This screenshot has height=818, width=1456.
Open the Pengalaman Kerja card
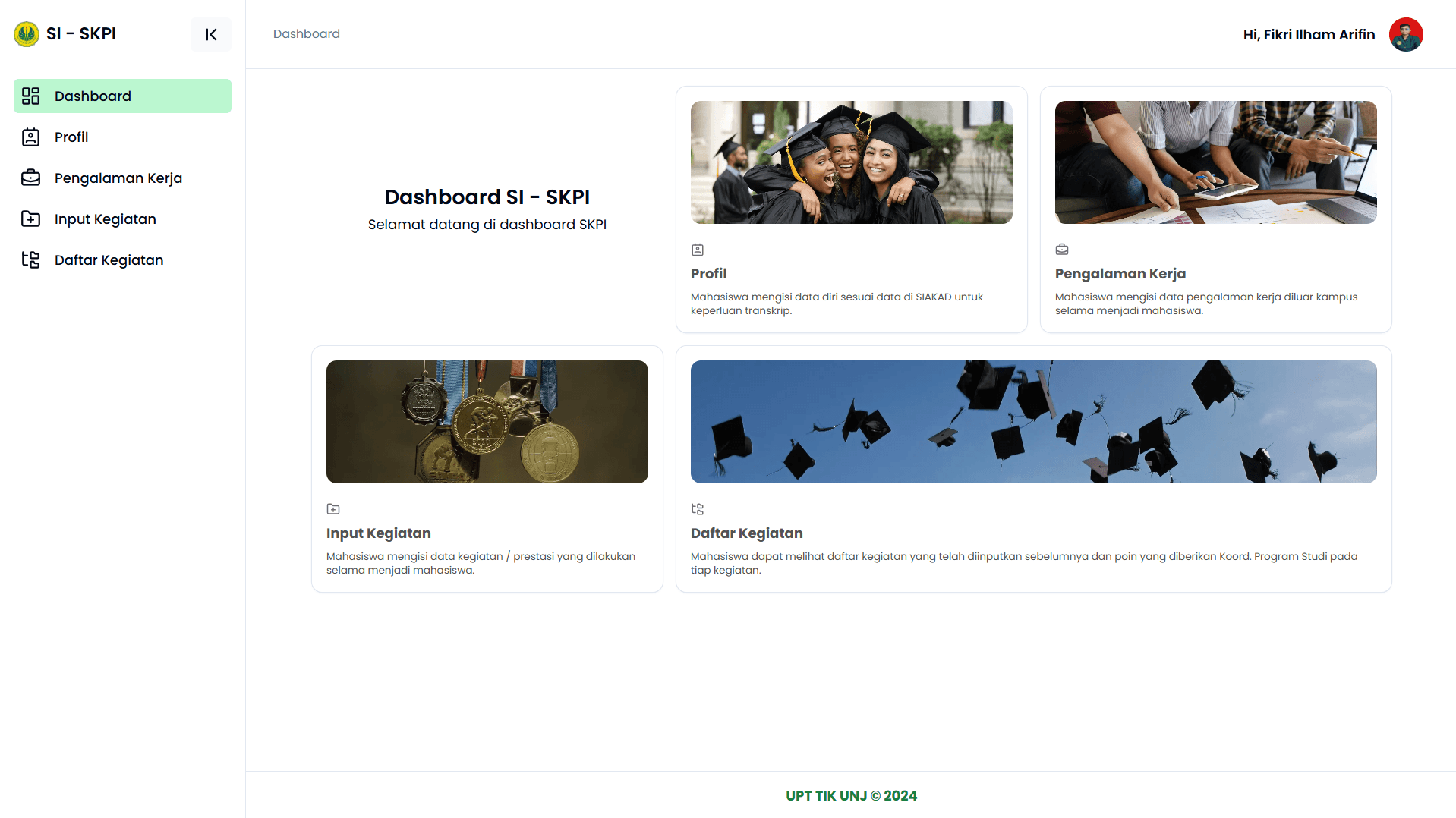[1215, 209]
